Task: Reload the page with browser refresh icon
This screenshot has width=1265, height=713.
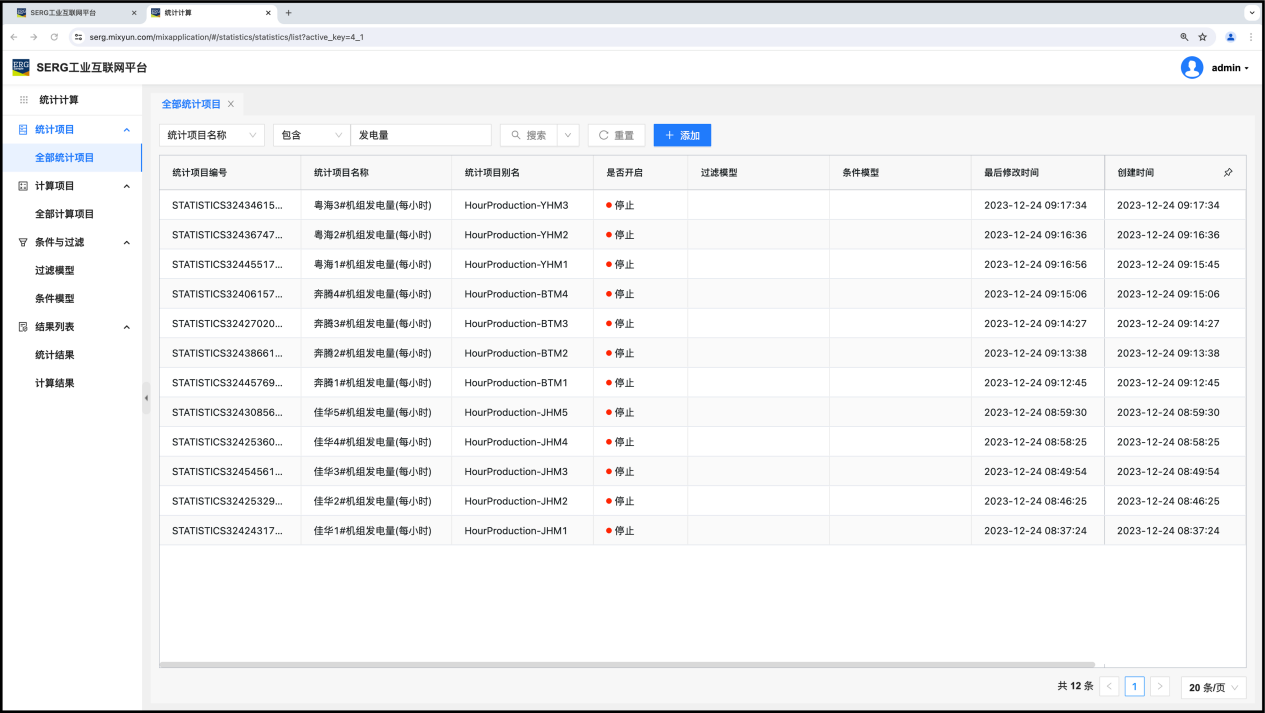Action: 53,37
